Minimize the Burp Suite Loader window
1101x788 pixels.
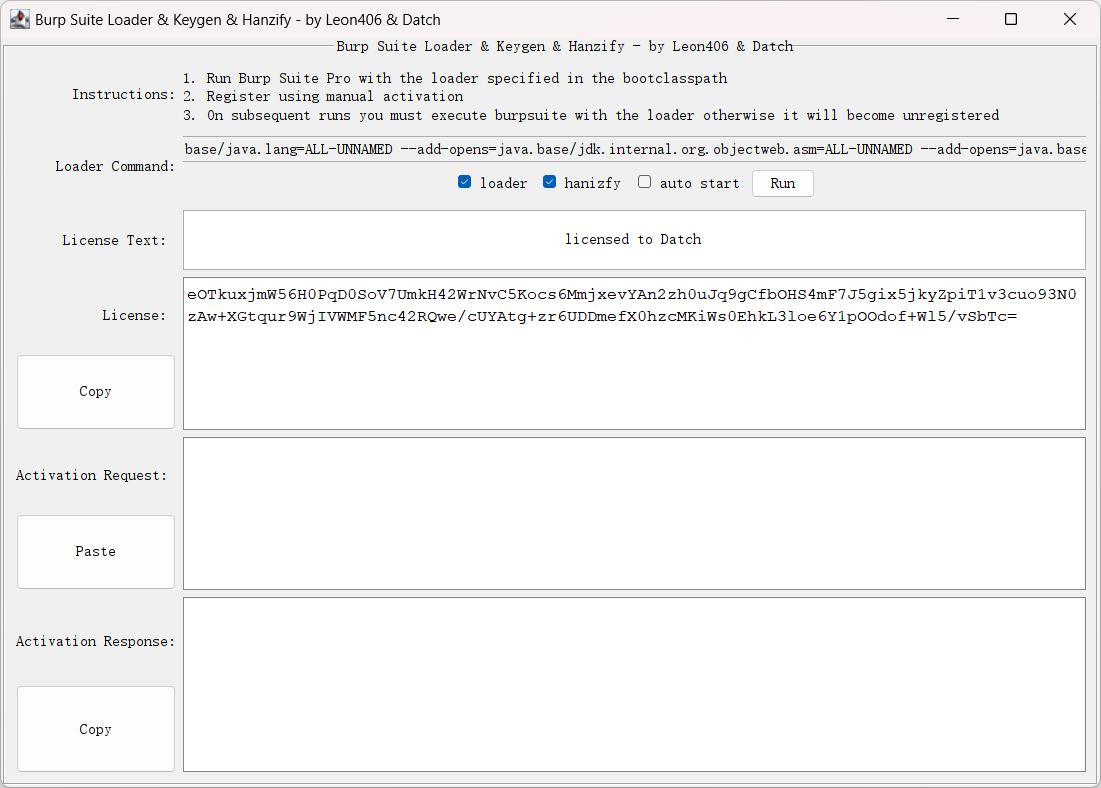pos(953,19)
